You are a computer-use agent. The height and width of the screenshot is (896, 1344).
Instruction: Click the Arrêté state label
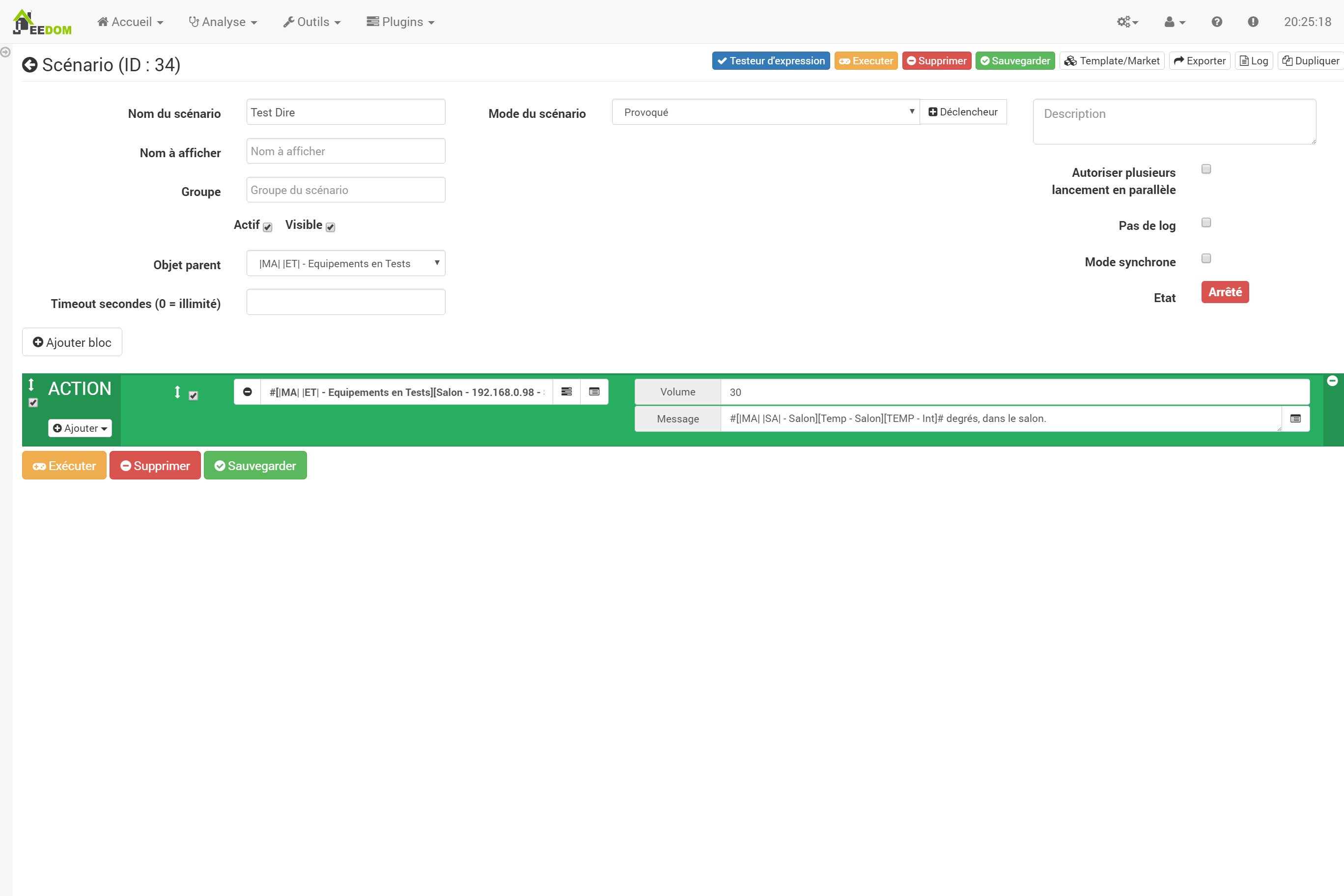coord(1225,292)
